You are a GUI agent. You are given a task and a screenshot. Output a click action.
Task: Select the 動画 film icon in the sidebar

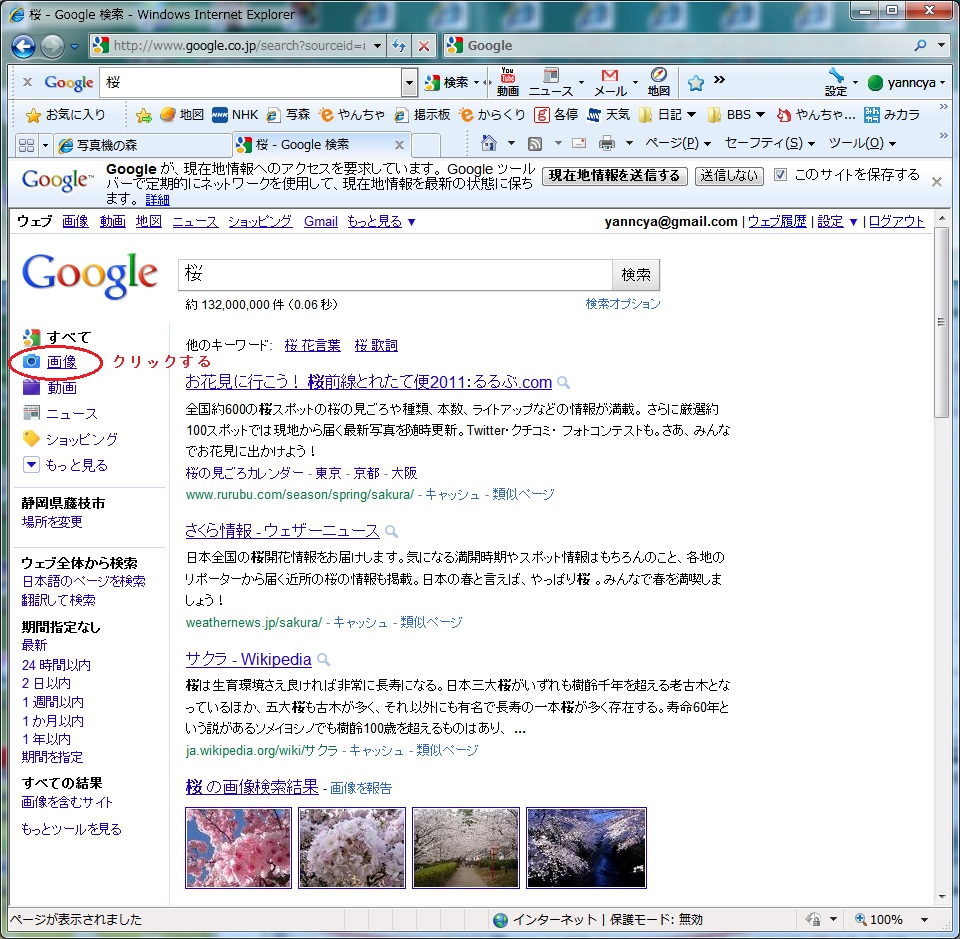pyautogui.click(x=31, y=387)
